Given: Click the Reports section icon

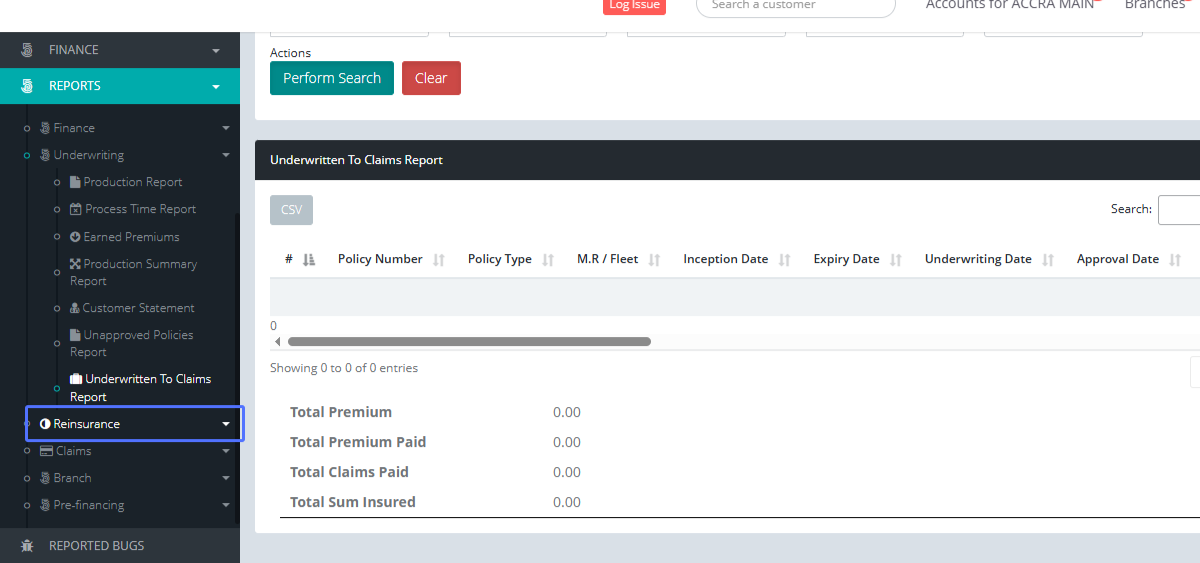Looking at the screenshot, I should (27, 86).
